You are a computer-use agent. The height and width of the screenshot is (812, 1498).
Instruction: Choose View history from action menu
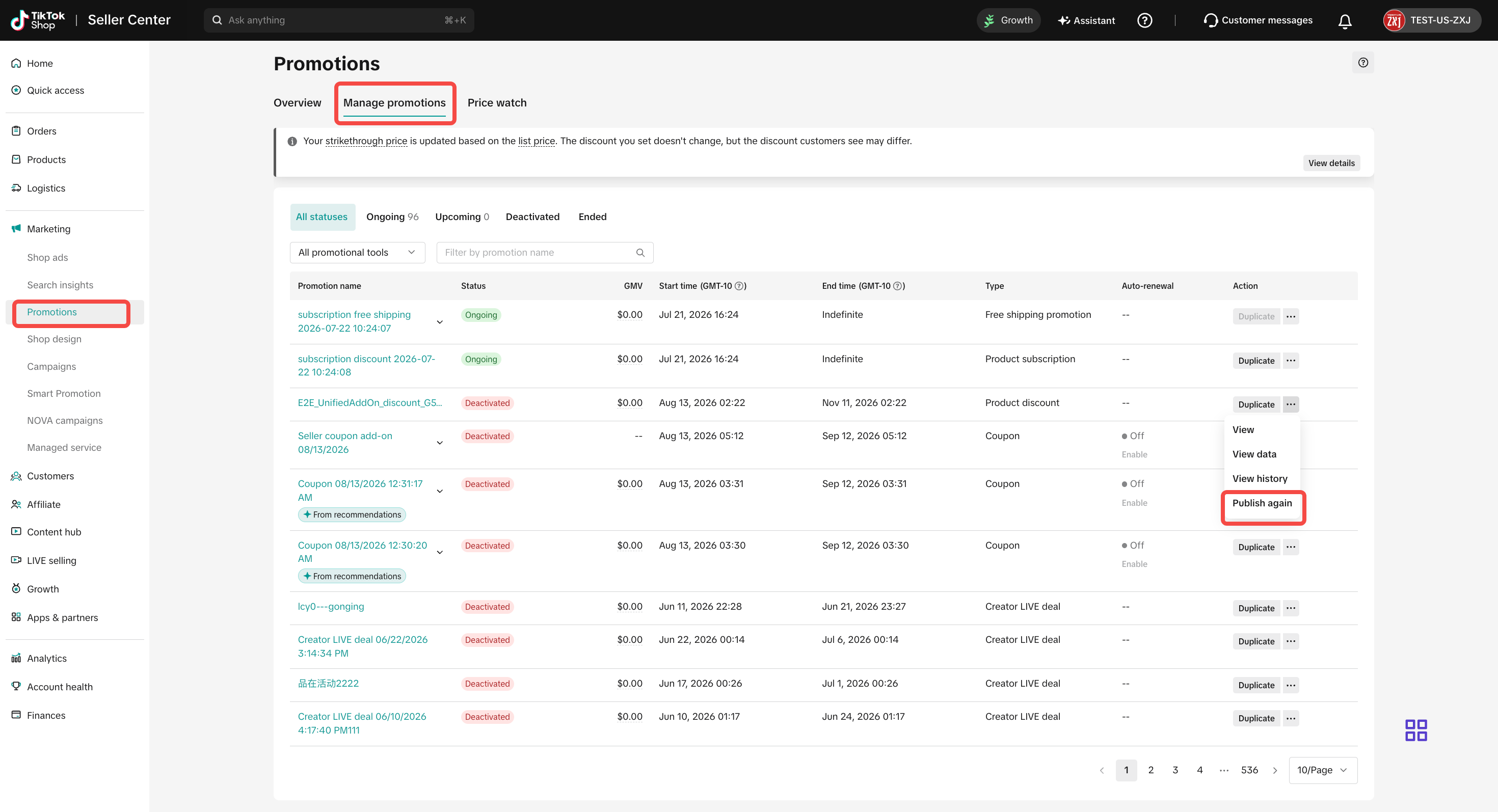[x=1260, y=479]
